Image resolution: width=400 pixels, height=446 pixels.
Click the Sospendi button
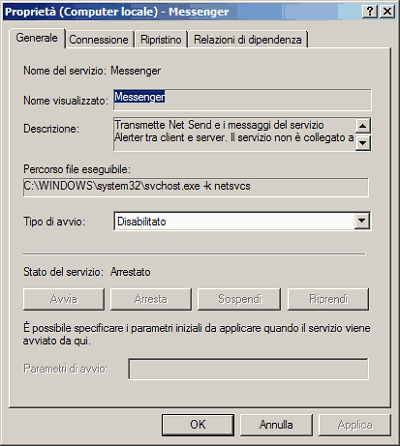coord(239,299)
